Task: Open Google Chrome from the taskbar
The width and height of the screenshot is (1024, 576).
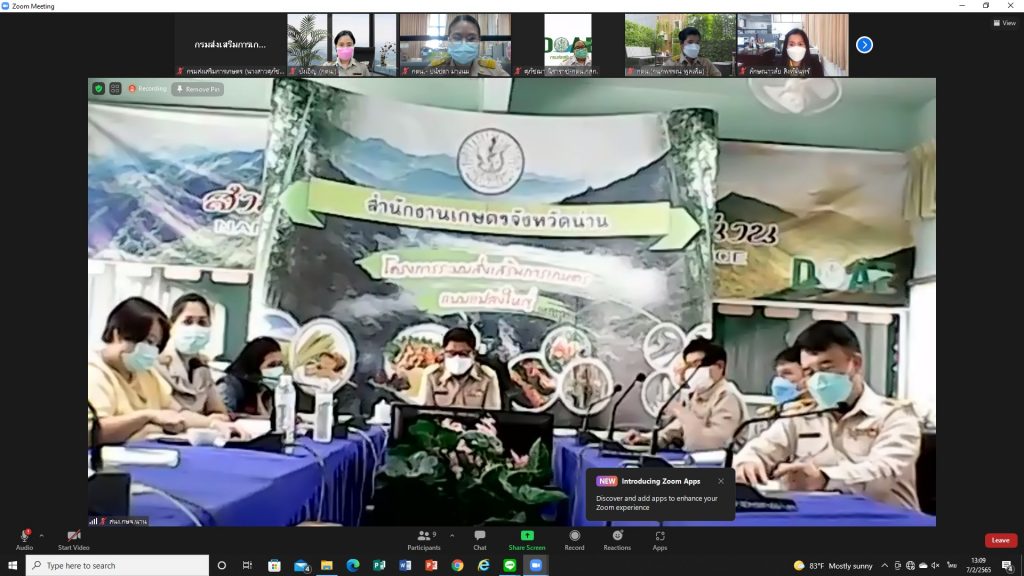Action: 457,565
